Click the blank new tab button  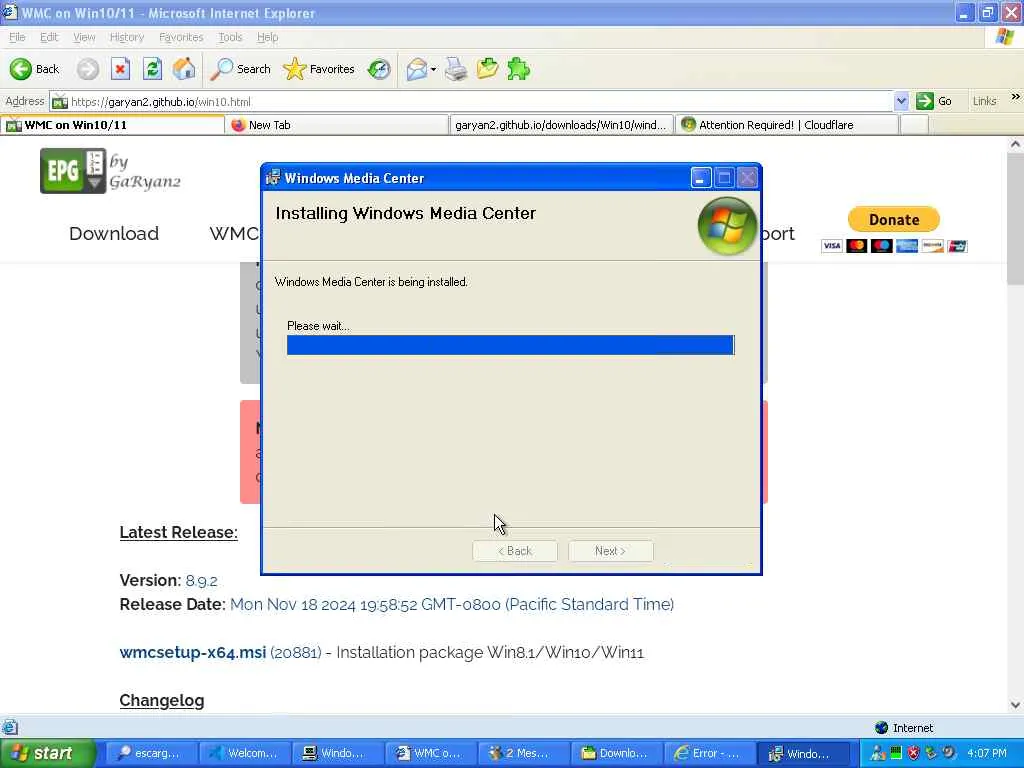click(914, 125)
